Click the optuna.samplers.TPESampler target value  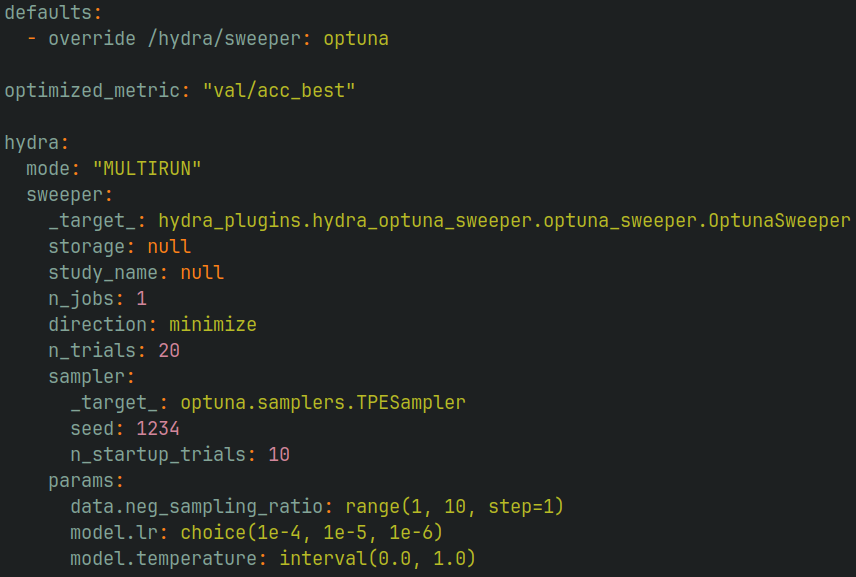click(x=323, y=403)
